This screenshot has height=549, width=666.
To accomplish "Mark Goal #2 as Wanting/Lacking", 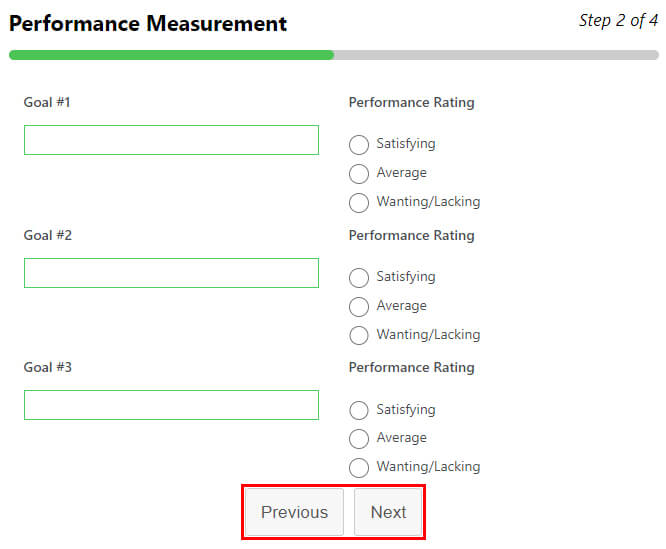I will point(359,336).
